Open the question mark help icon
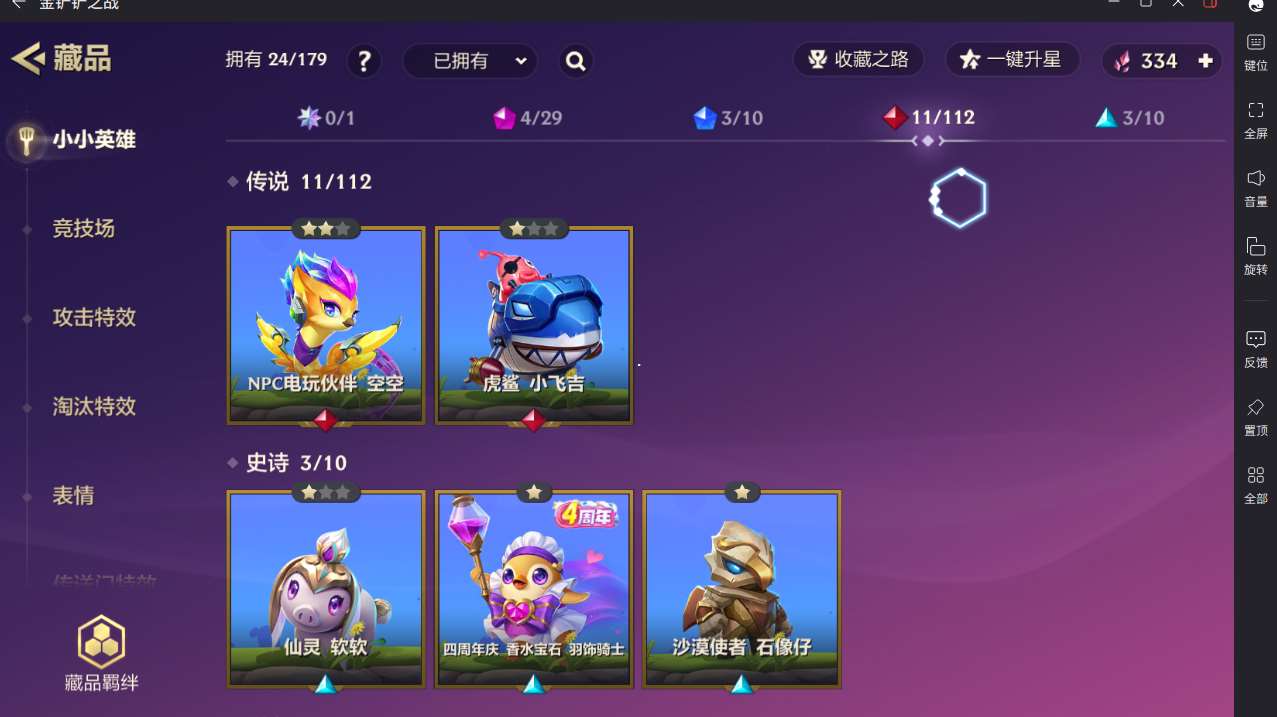This screenshot has height=717, width=1277. pos(364,61)
